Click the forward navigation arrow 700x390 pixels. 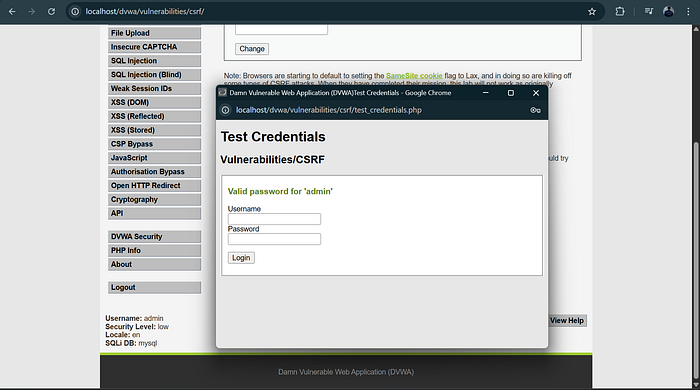click(x=31, y=12)
